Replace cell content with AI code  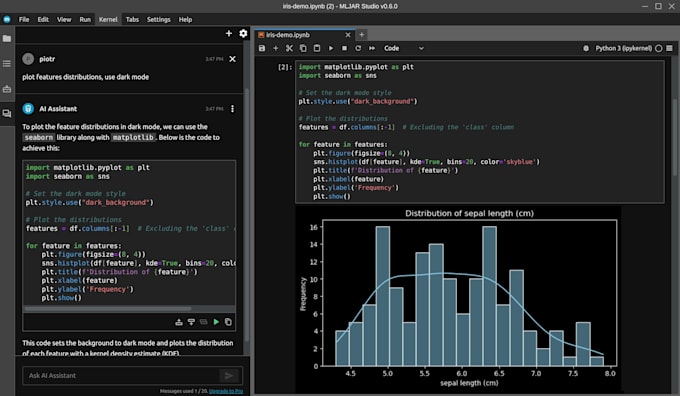pos(204,322)
